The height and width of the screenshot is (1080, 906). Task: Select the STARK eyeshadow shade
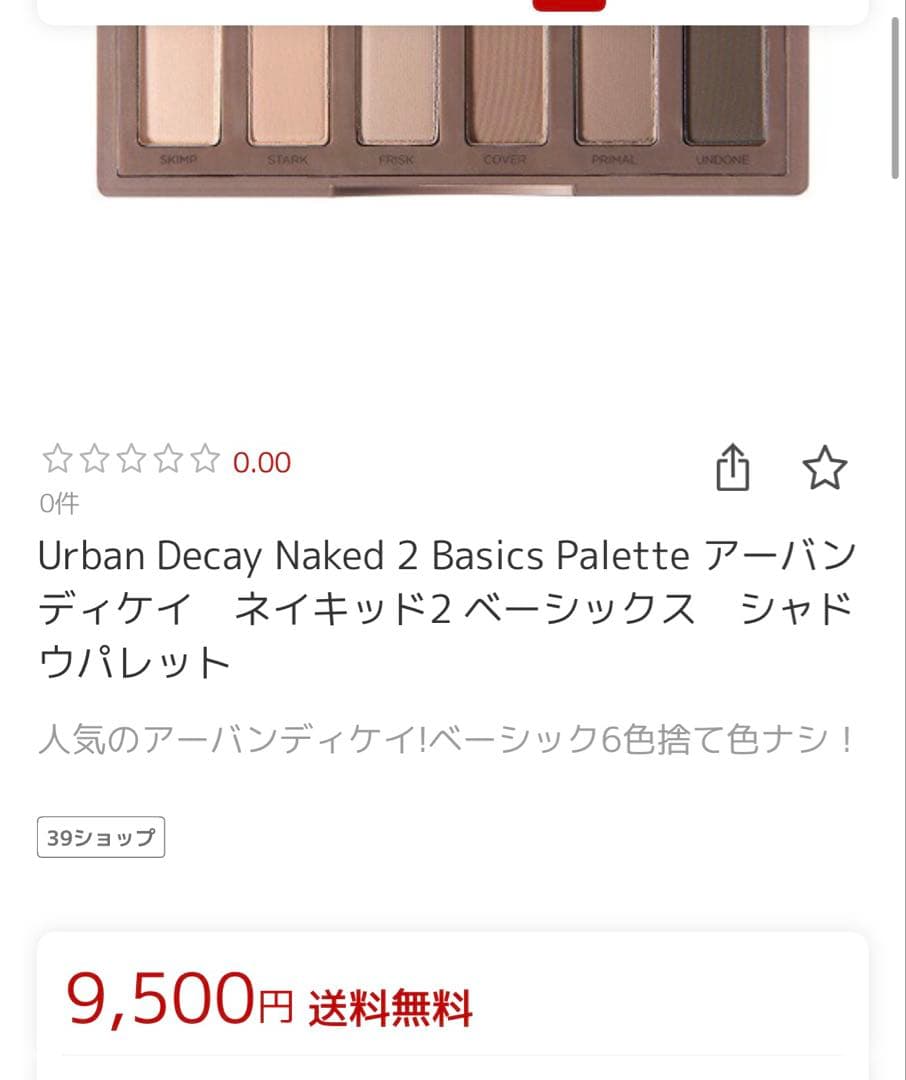tap(288, 85)
